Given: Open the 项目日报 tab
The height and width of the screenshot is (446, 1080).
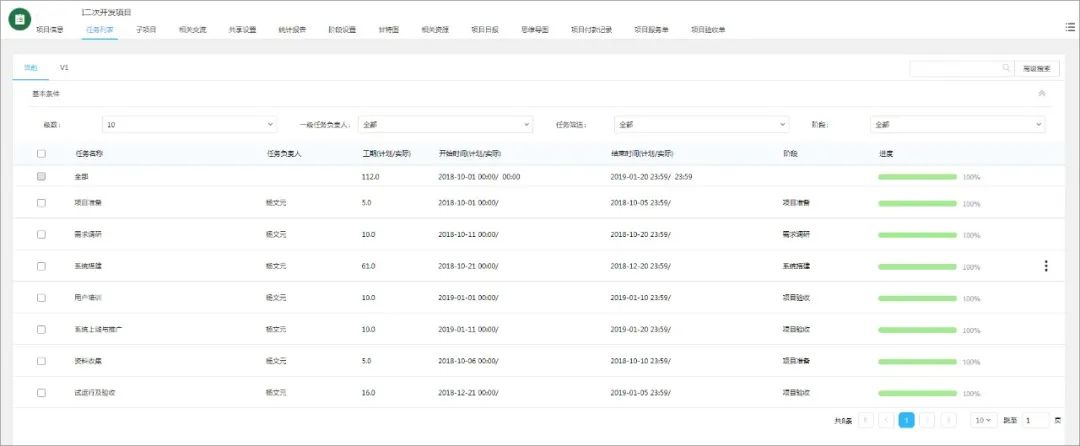Looking at the screenshot, I should click(485, 30).
